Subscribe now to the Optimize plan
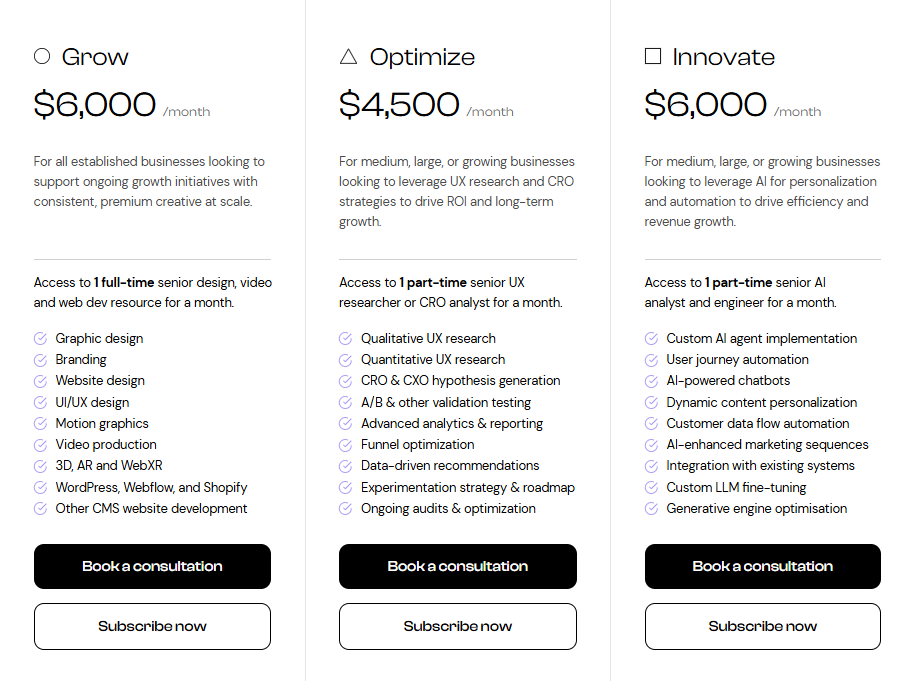This screenshot has width=913, height=681. [458, 627]
